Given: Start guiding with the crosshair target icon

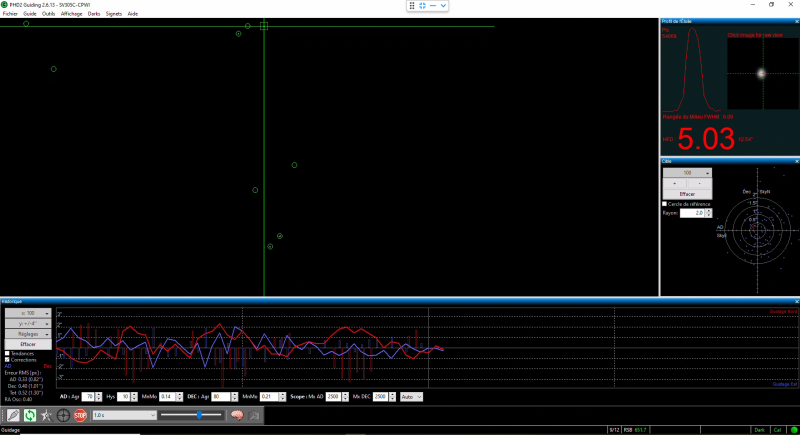Looking at the screenshot, I should click(63, 416).
